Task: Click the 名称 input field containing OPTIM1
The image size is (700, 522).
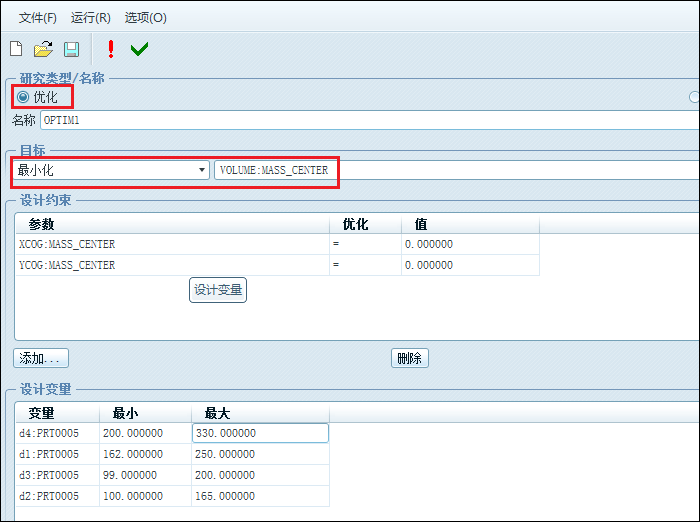Action: [370, 120]
